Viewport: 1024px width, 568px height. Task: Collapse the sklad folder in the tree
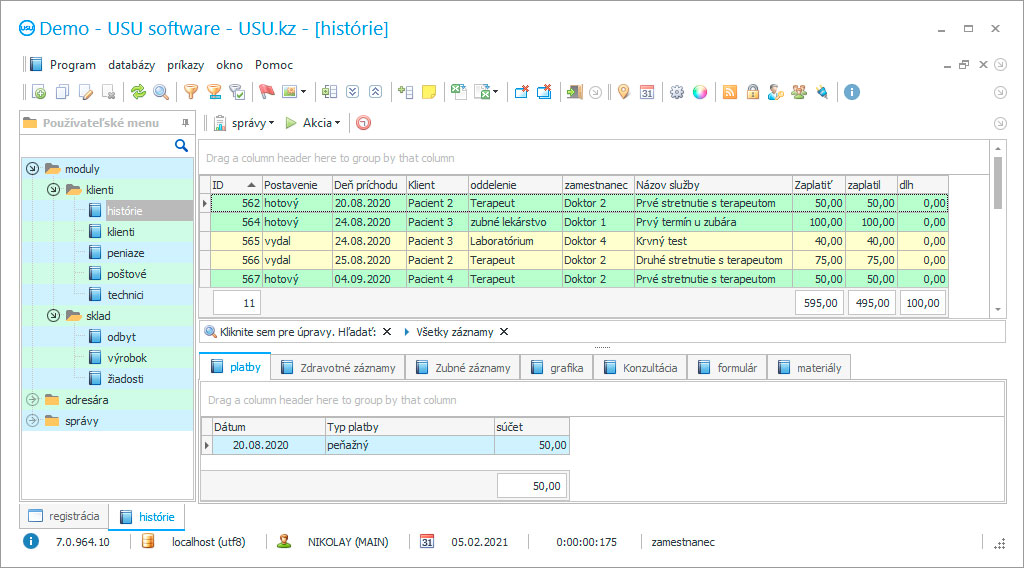[x=53, y=316]
